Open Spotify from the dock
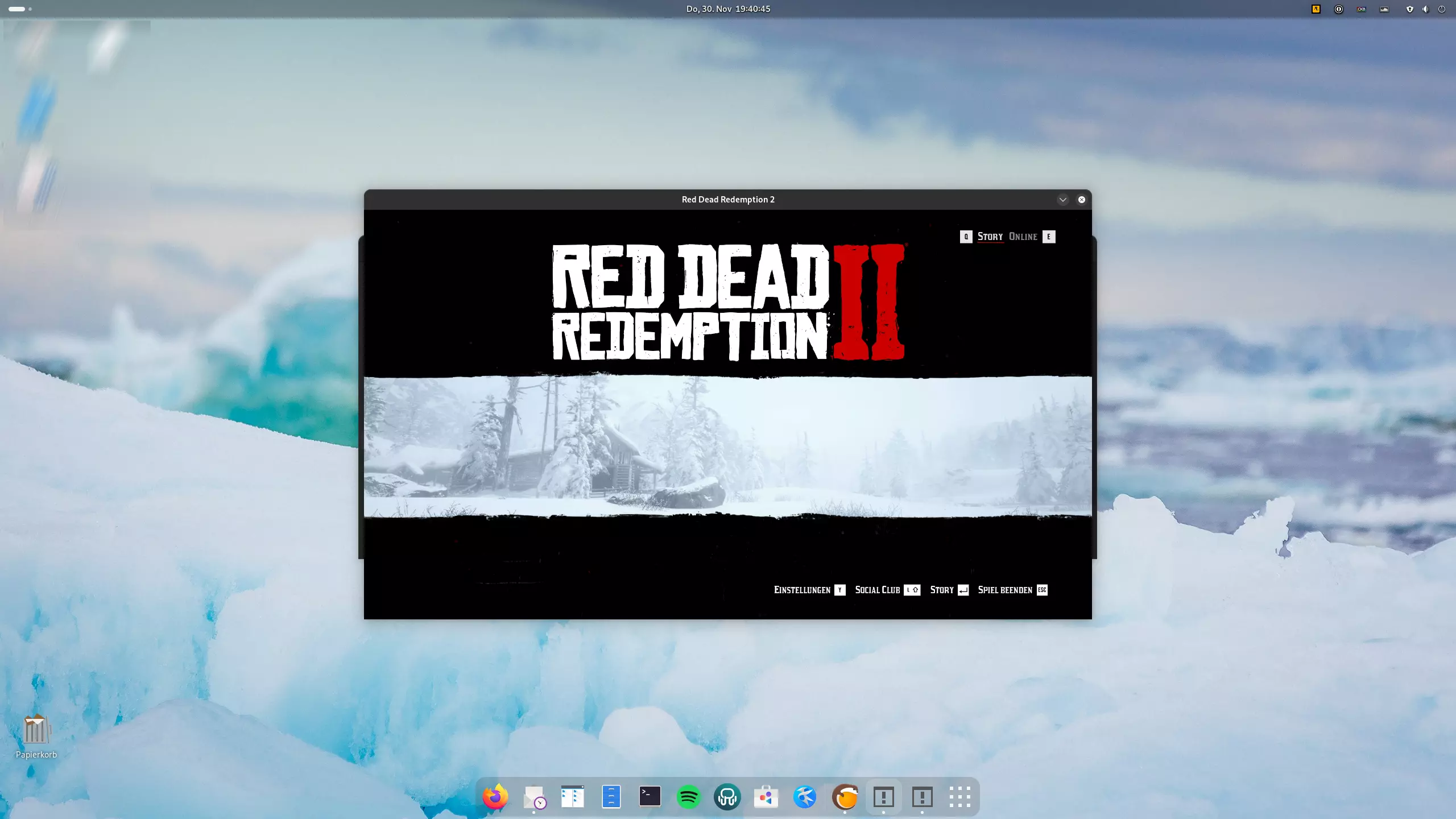This screenshot has width=1456, height=819. [x=689, y=797]
